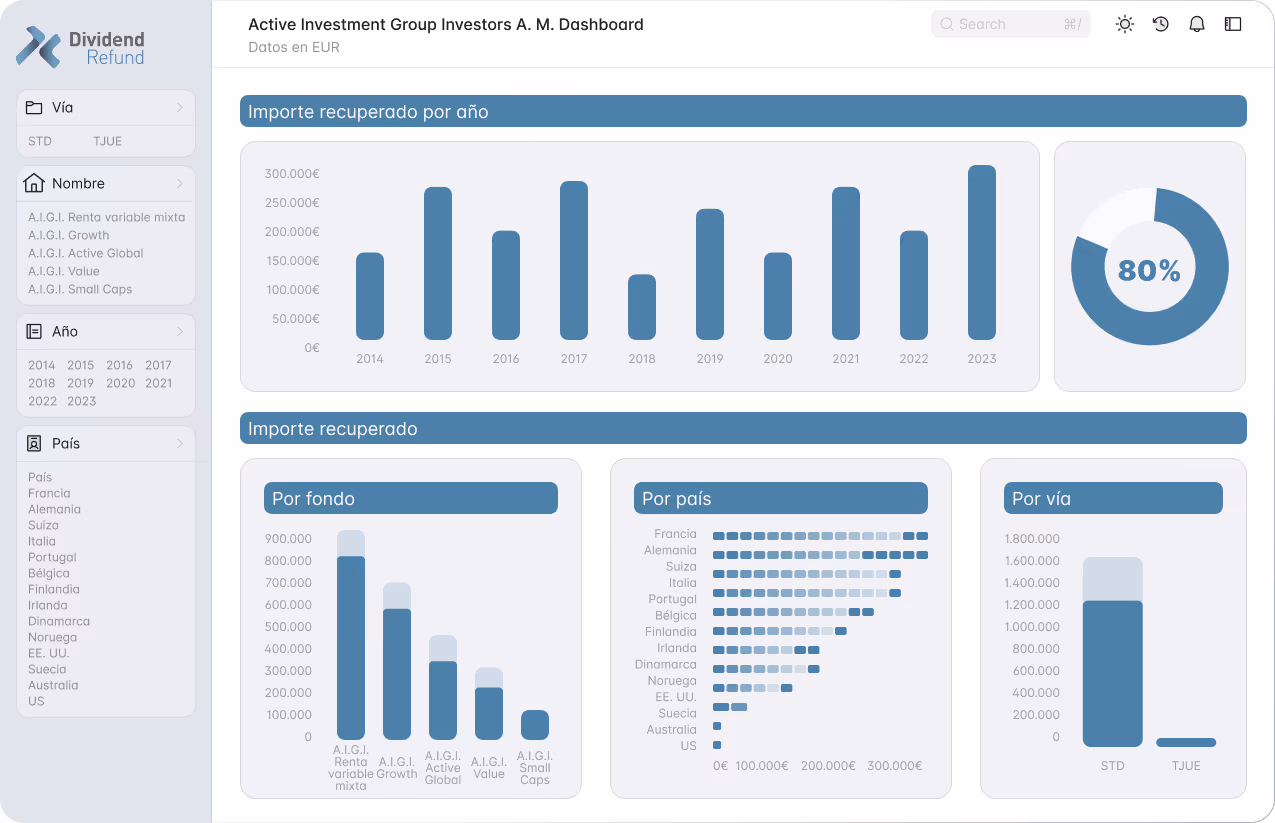The width and height of the screenshot is (1275, 823).
Task: Focus the Search input field
Action: (x=1010, y=24)
